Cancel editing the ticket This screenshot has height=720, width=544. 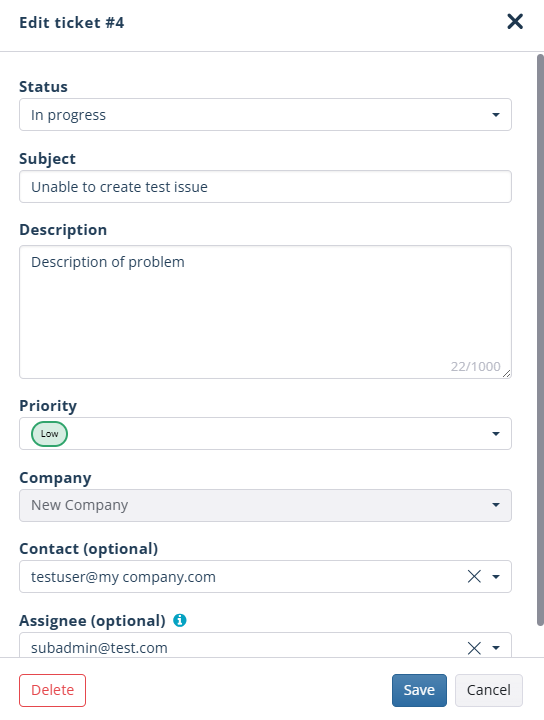(488, 690)
